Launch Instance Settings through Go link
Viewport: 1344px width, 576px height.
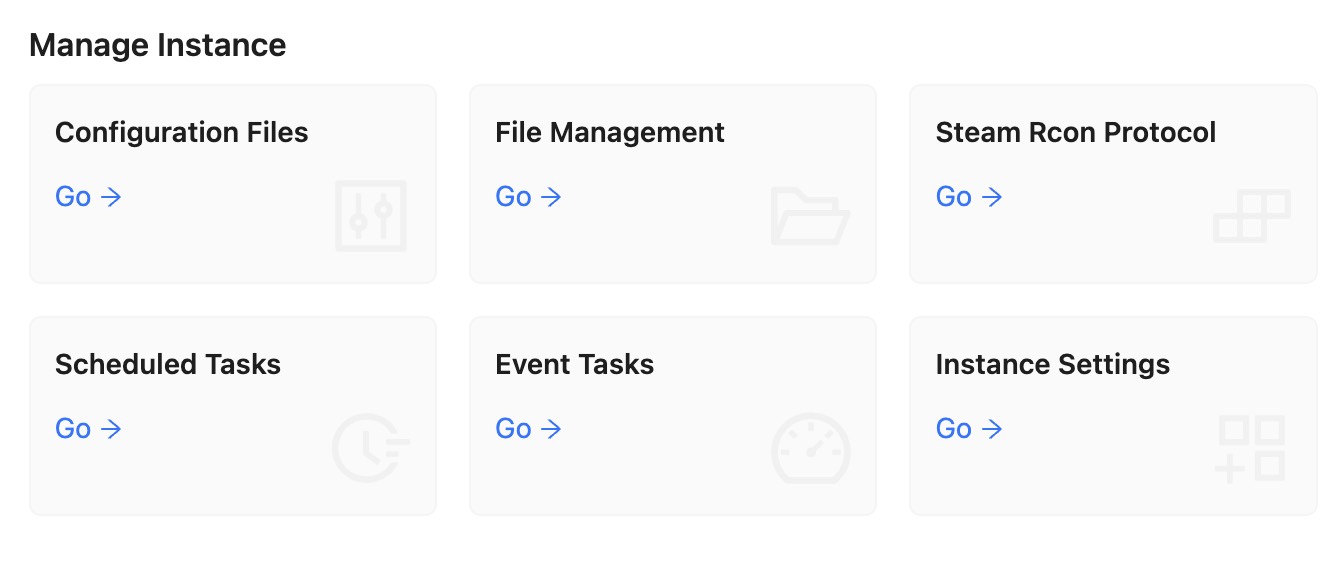[969, 429]
